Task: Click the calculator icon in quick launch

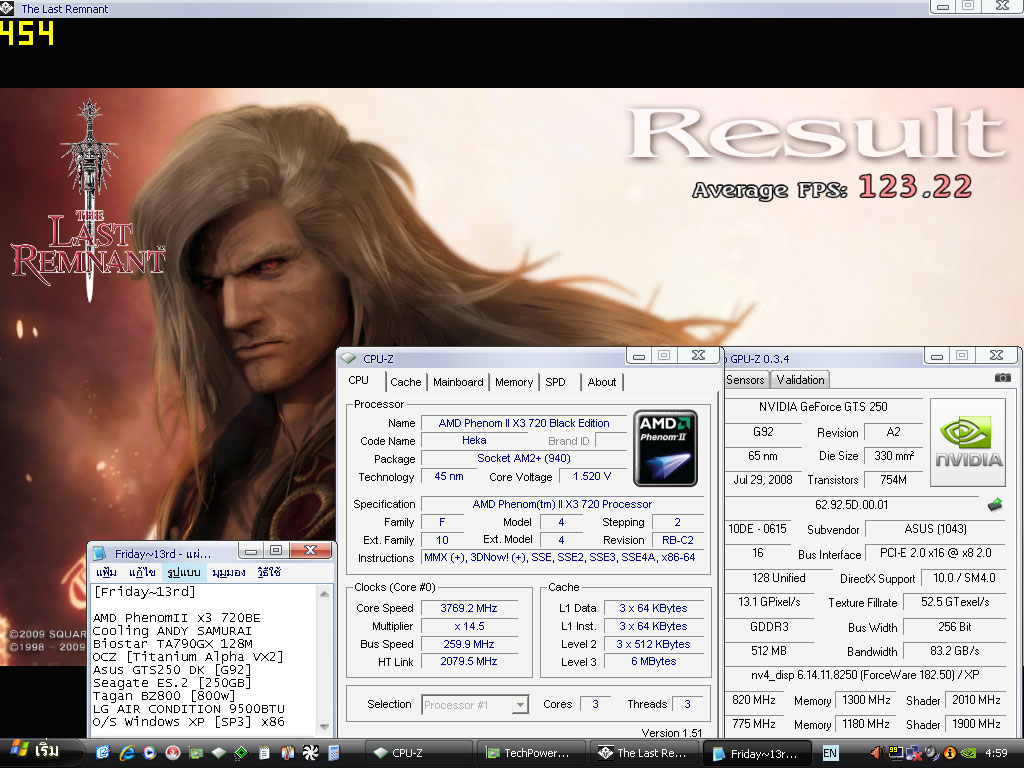Action: [x=333, y=752]
